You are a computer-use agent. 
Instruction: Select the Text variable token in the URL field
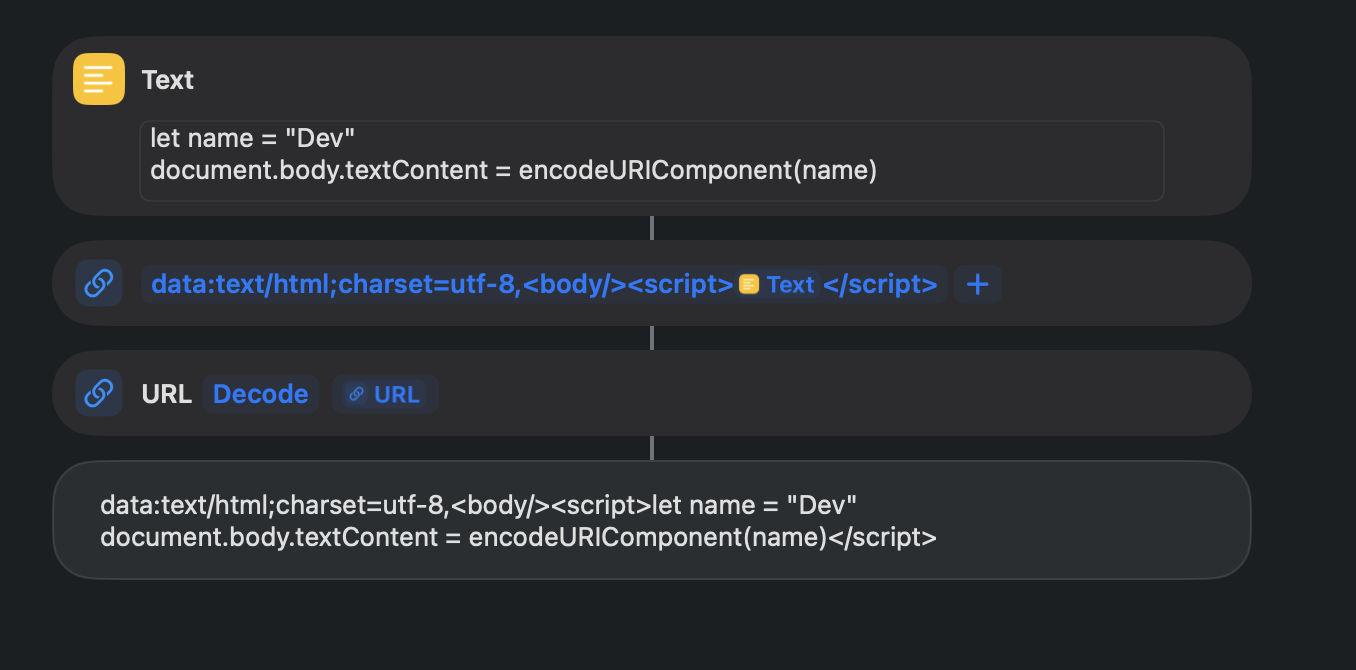778,285
